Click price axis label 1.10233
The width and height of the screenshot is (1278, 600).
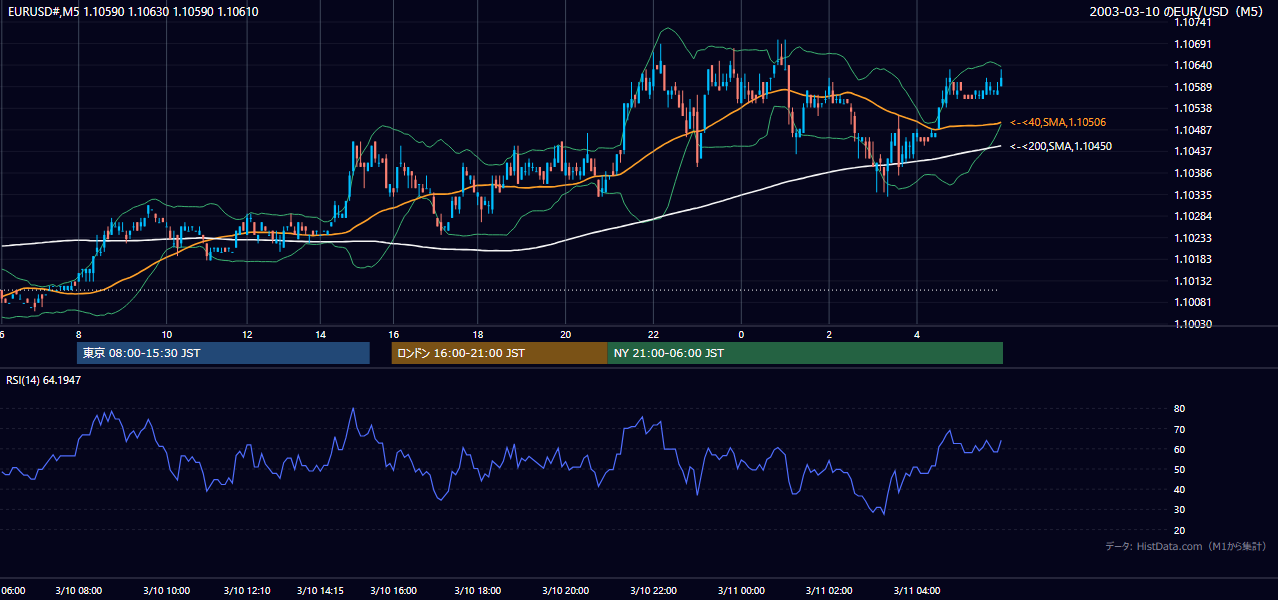[x=1194, y=238]
